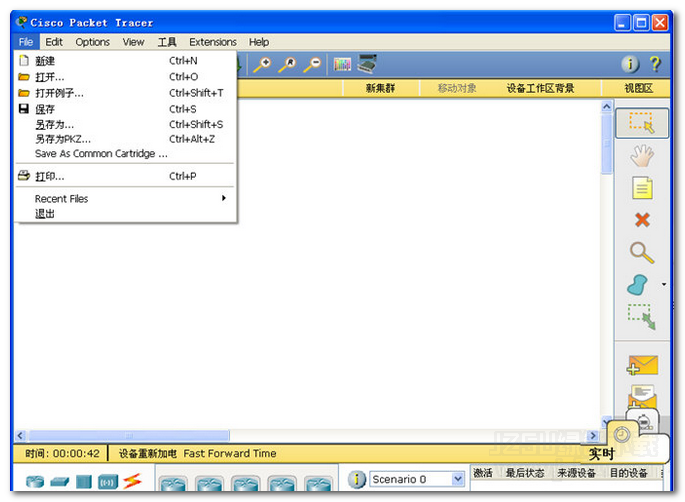Viewport: 685px width, 502px height.
Task: Open the Options menu
Action: click(93, 42)
